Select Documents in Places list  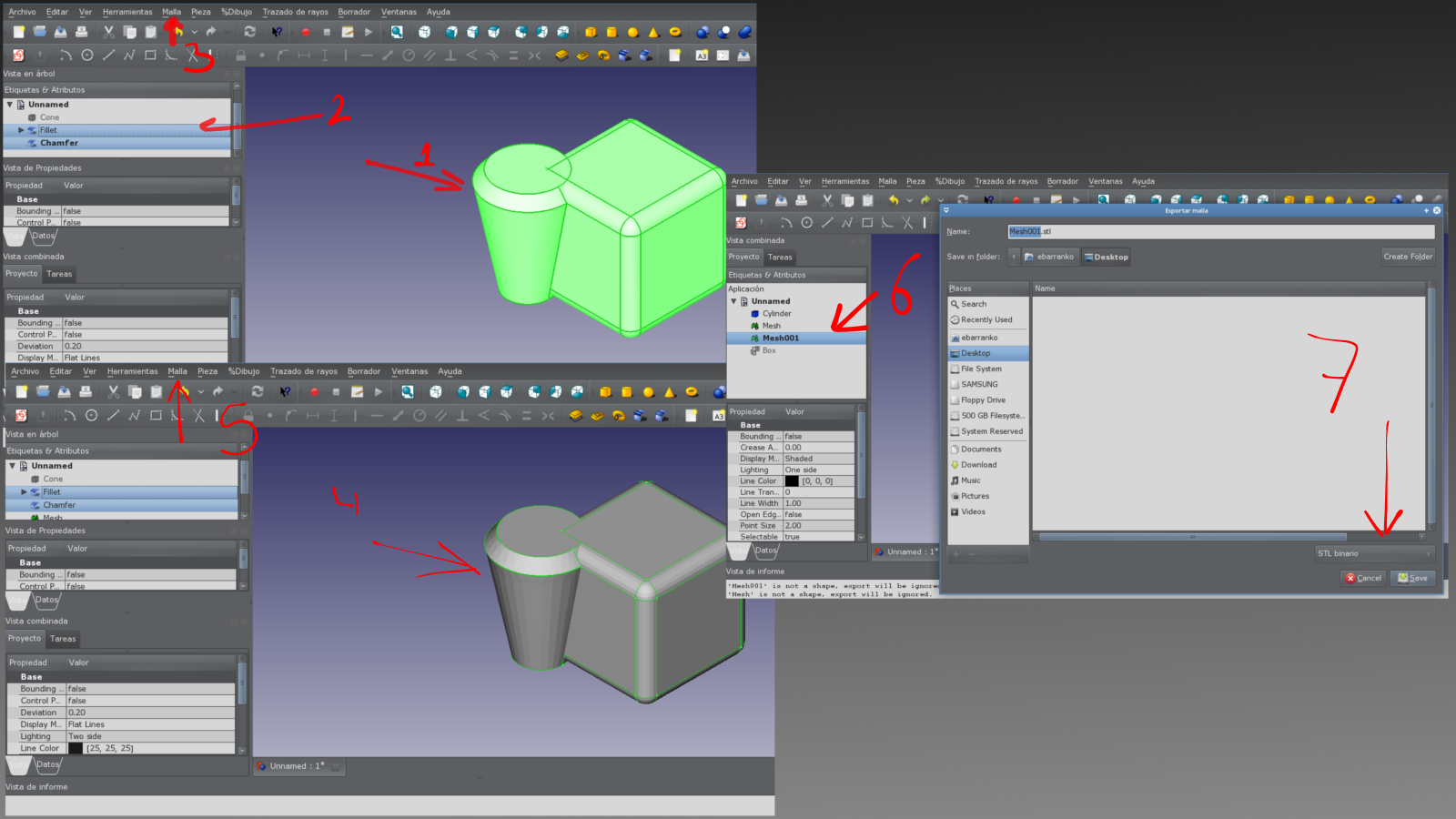[981, 450]
